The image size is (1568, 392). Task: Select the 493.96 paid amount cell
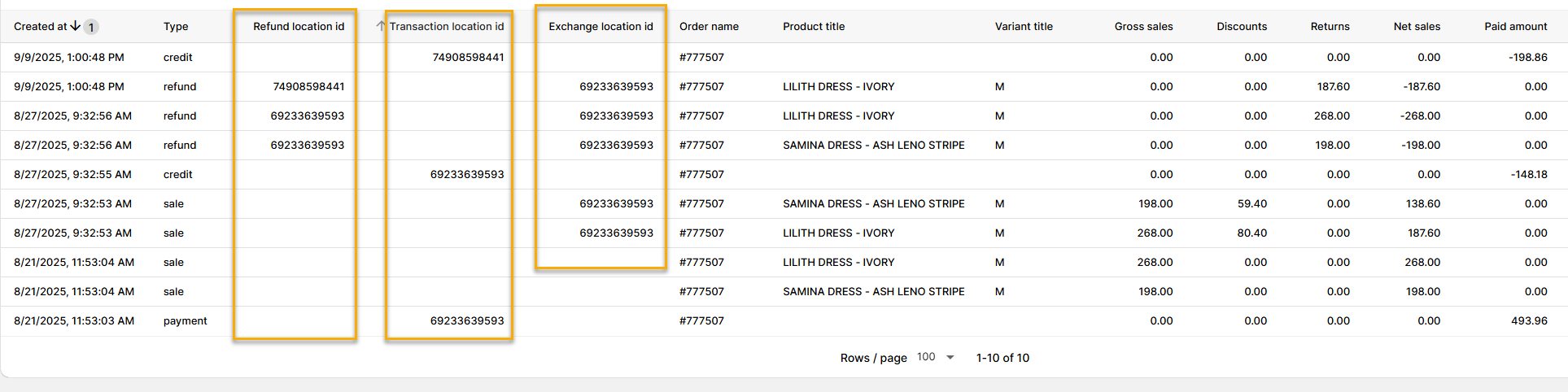[1529, 320]
